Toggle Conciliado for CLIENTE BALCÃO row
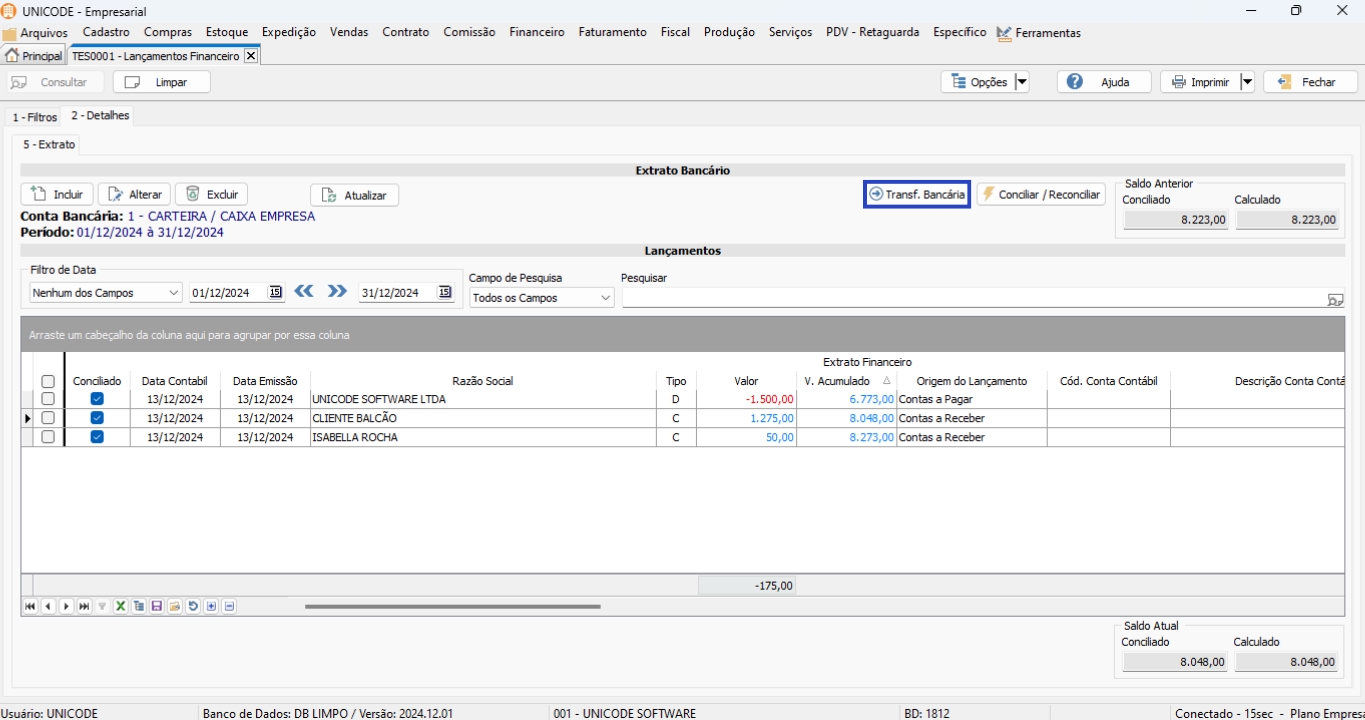This screenshot has height=720, width=1365. [97, 418]
